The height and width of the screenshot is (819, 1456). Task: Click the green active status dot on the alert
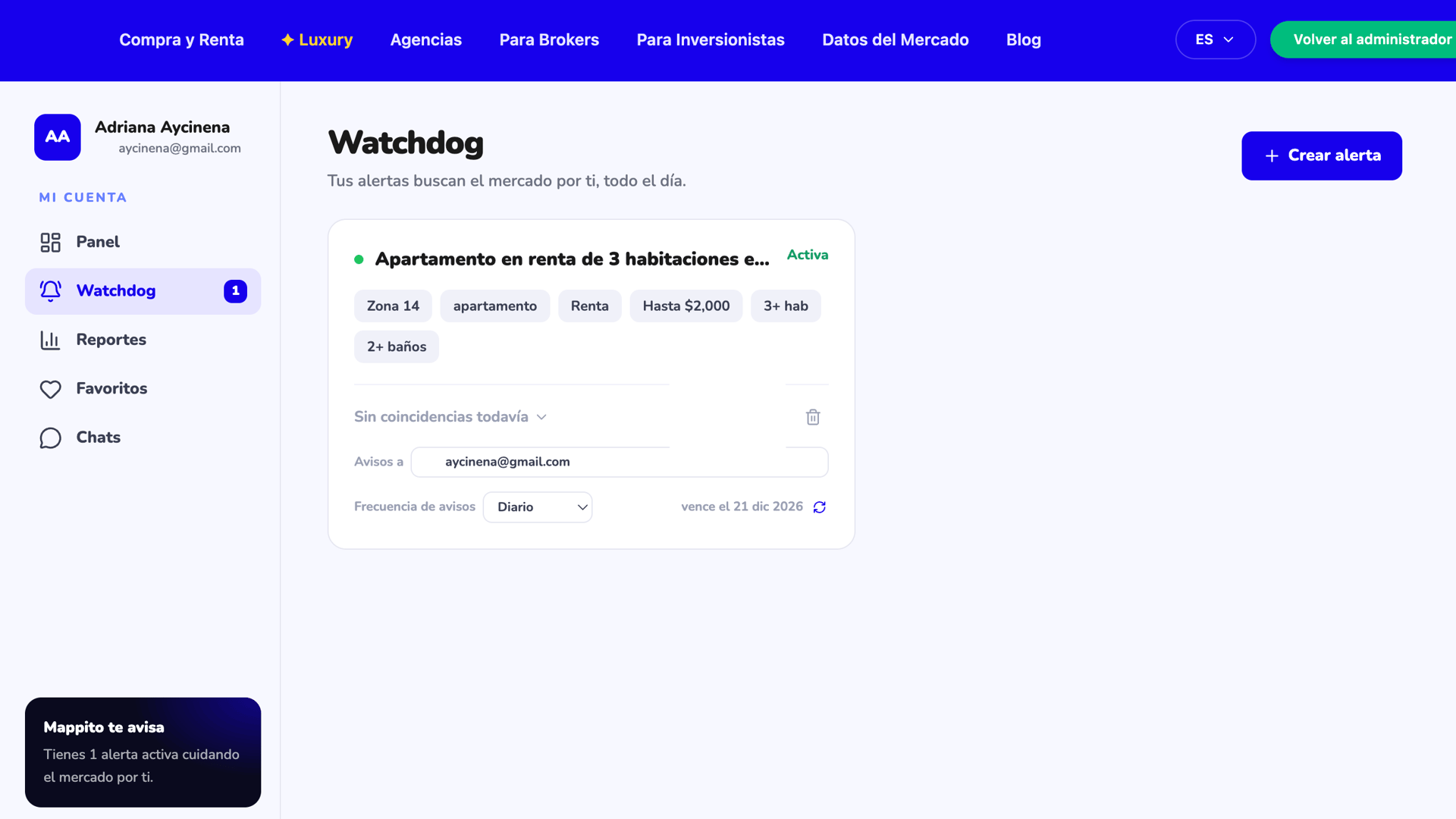pos(359,259)
